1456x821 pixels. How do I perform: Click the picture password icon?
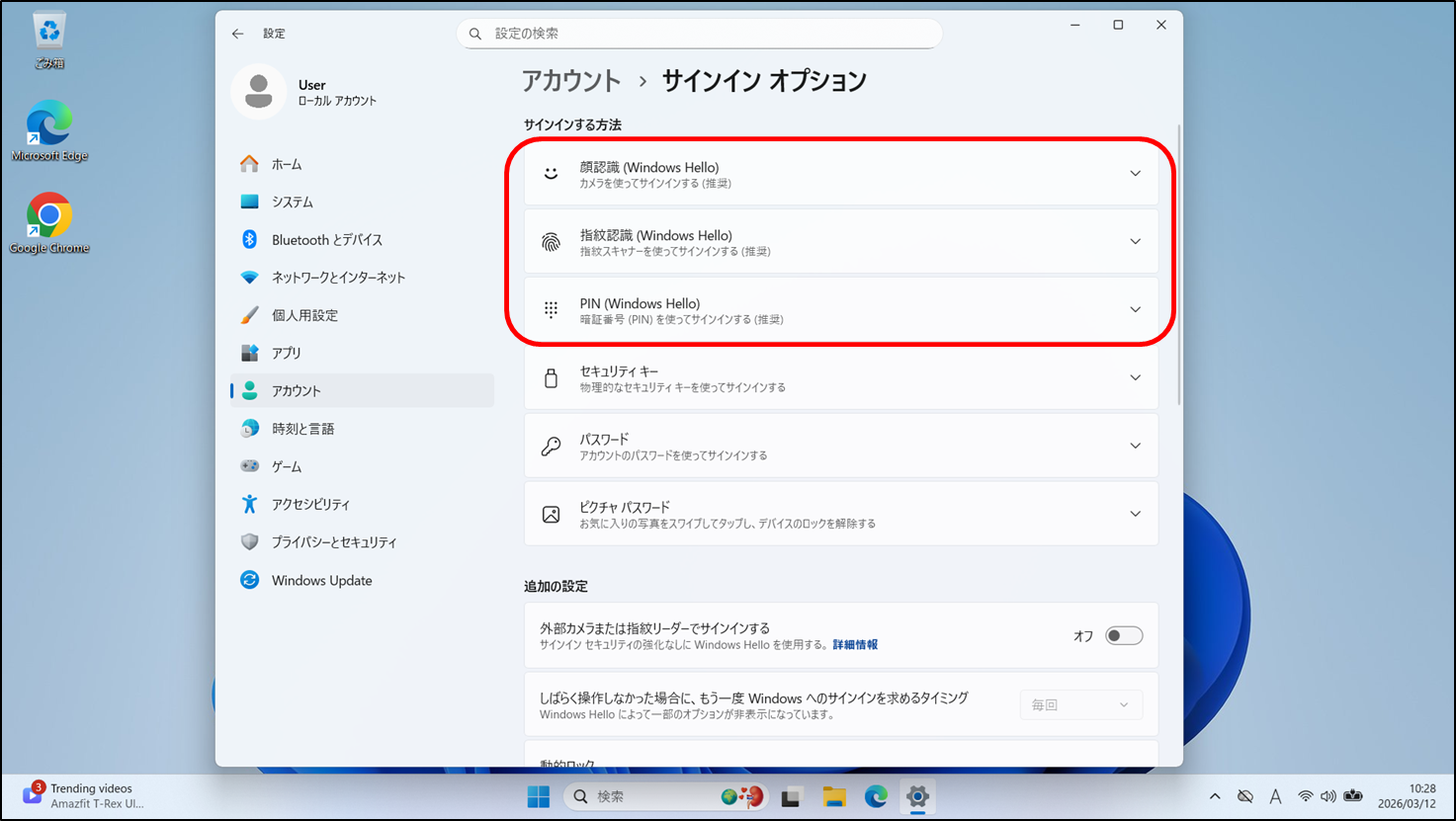tap(552, 514)
